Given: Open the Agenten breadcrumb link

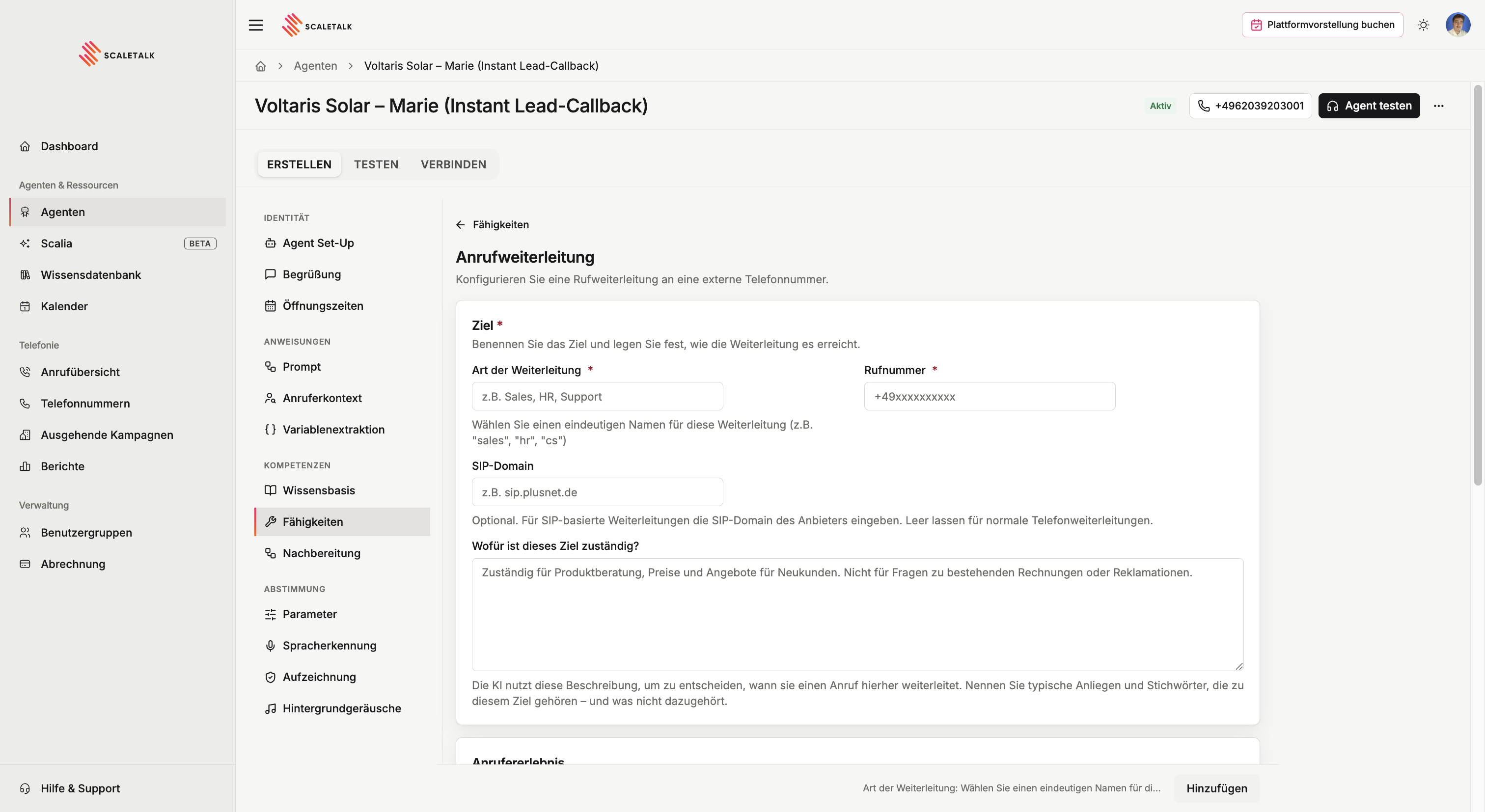Looking at the screenshot, I should [x=315, y=66].
